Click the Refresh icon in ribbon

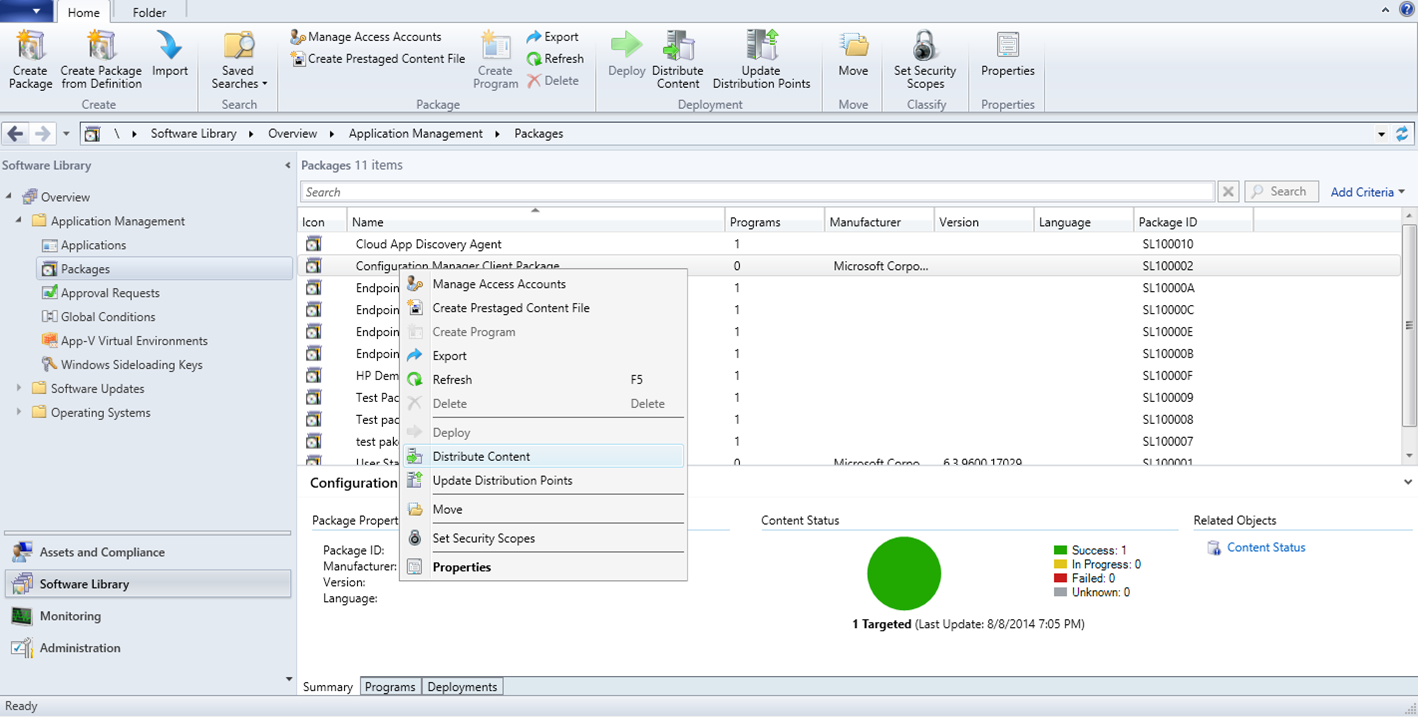[535, 59]
